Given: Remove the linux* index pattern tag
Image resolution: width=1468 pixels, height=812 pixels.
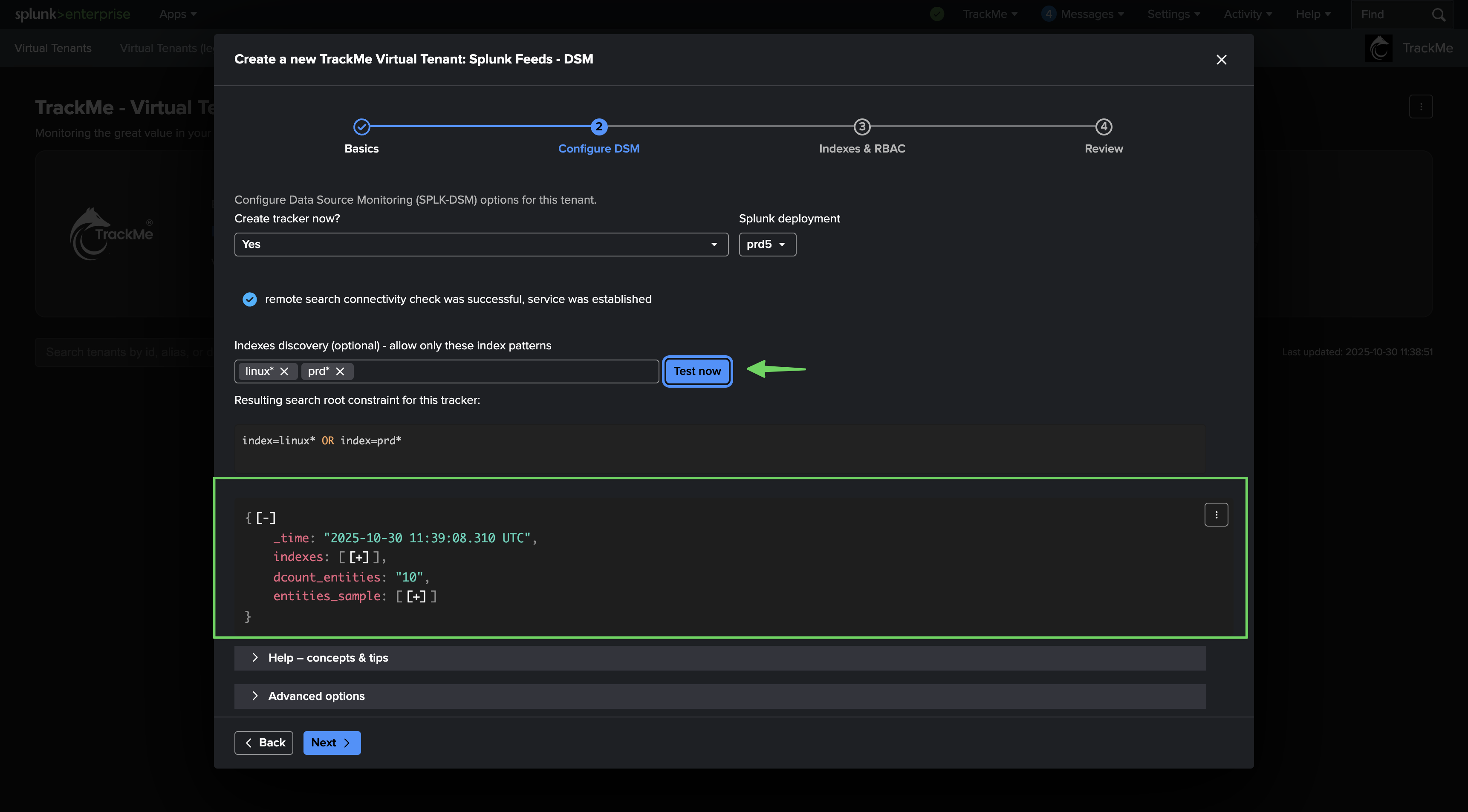Looking at the screenshot, I should click(284, 371).
